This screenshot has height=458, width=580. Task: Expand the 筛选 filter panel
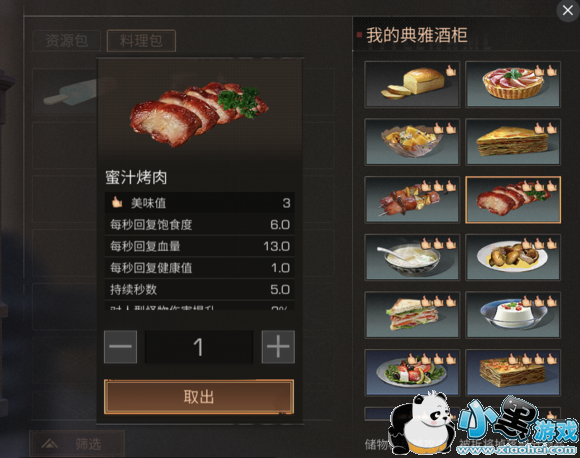click(77, 444)
